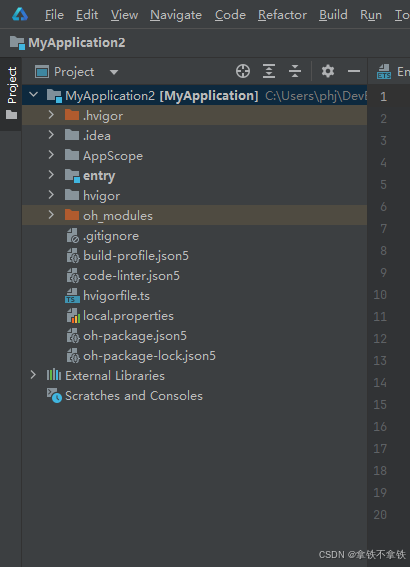Click line number 1 in editor gutter

click(383, 97)
